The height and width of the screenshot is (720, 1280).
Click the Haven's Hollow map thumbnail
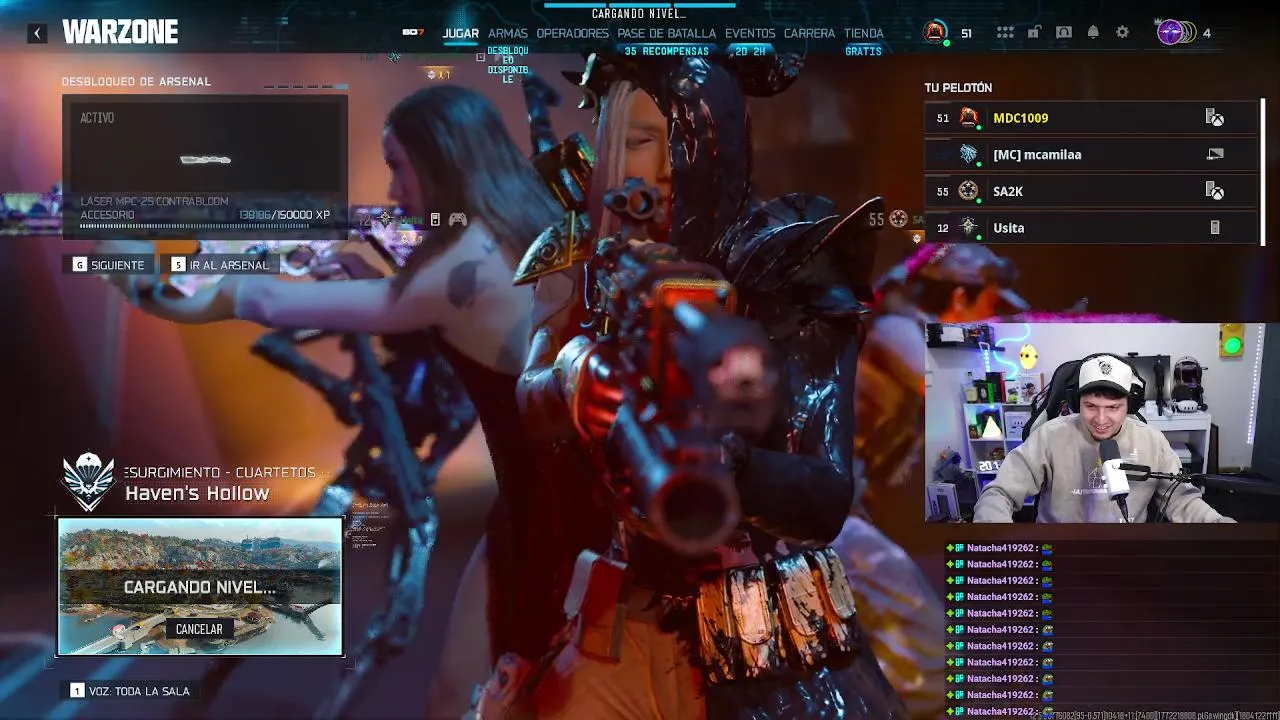(x=200, y=586)
